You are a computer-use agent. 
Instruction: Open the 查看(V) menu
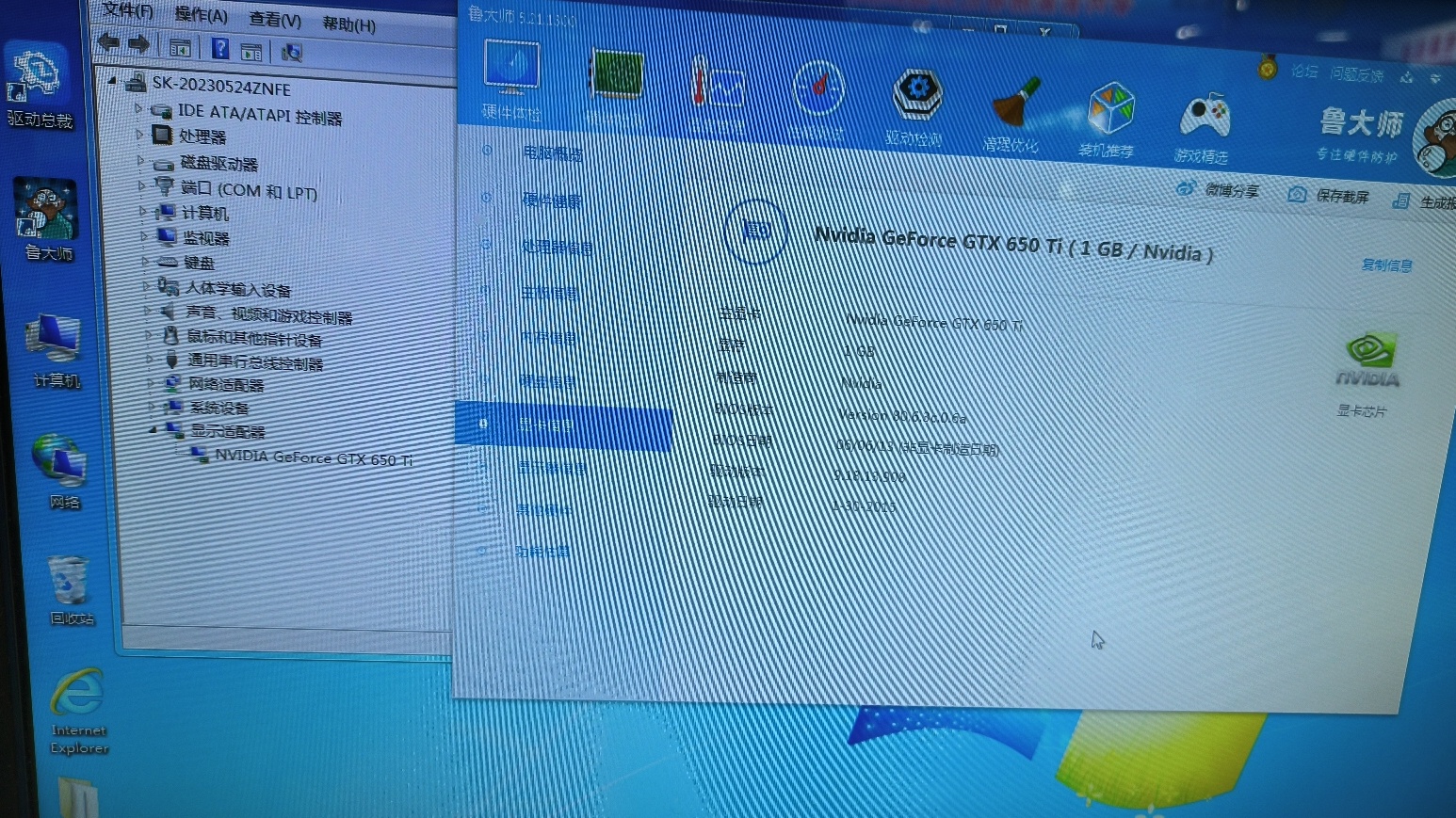tap(275, 19)
